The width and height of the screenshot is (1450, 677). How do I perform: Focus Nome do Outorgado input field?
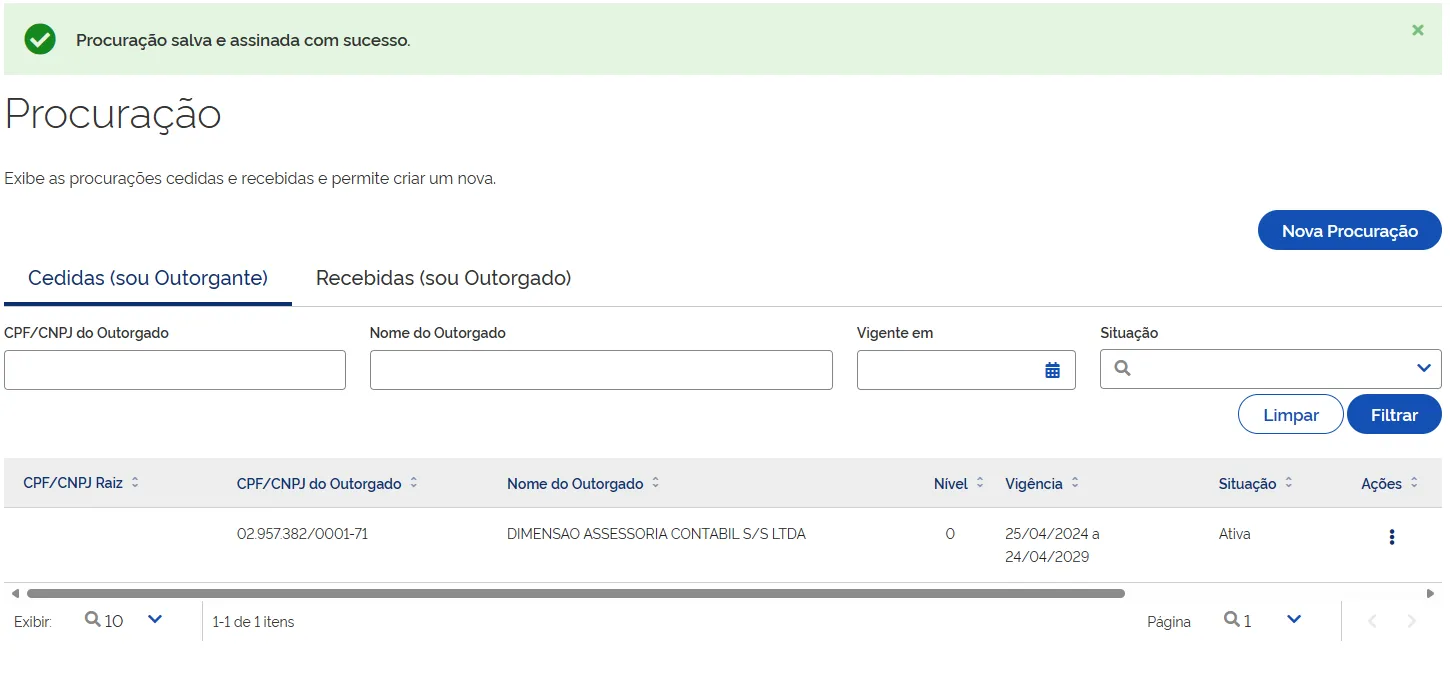601,370
